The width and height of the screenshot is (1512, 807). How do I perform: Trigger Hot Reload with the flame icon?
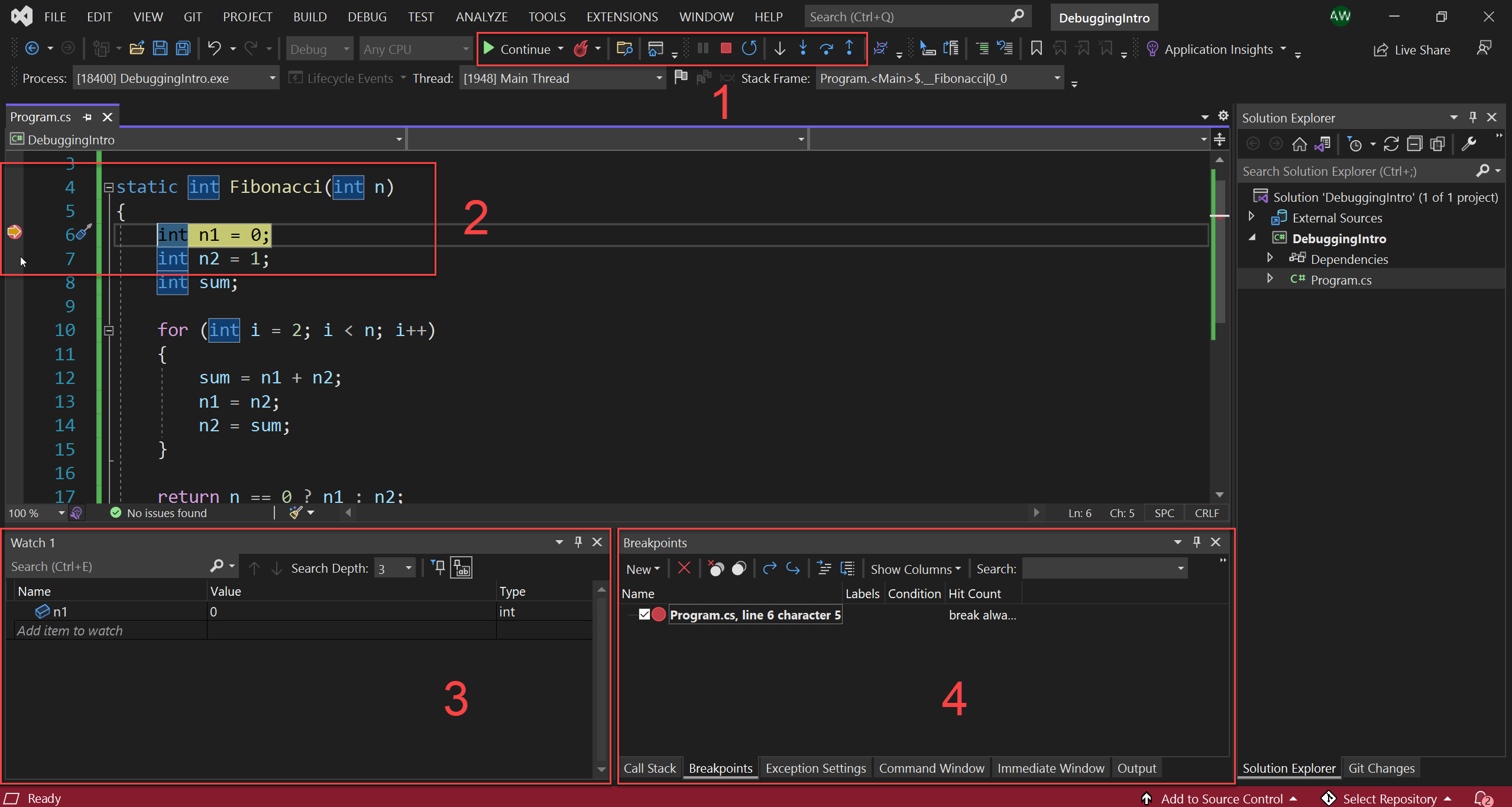pyautogui.click(x=582, y=49)
